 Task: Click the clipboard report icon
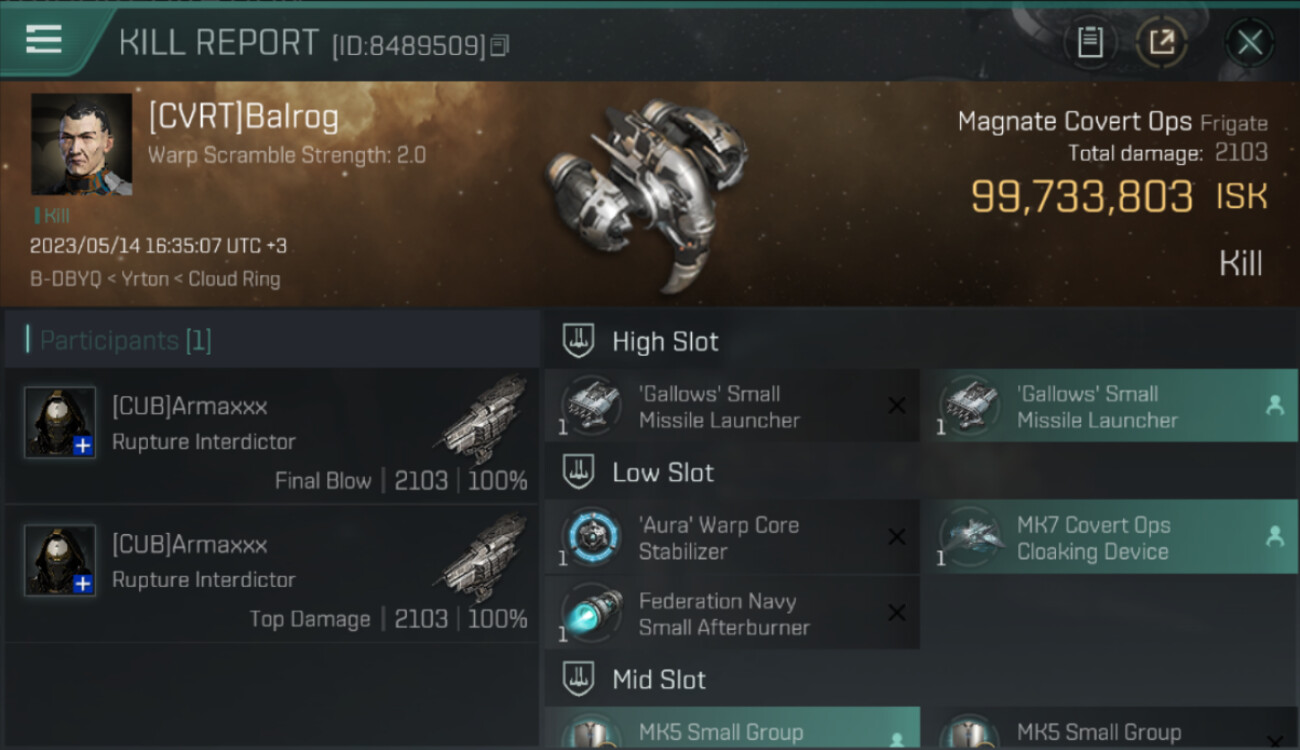(1089, 42)
